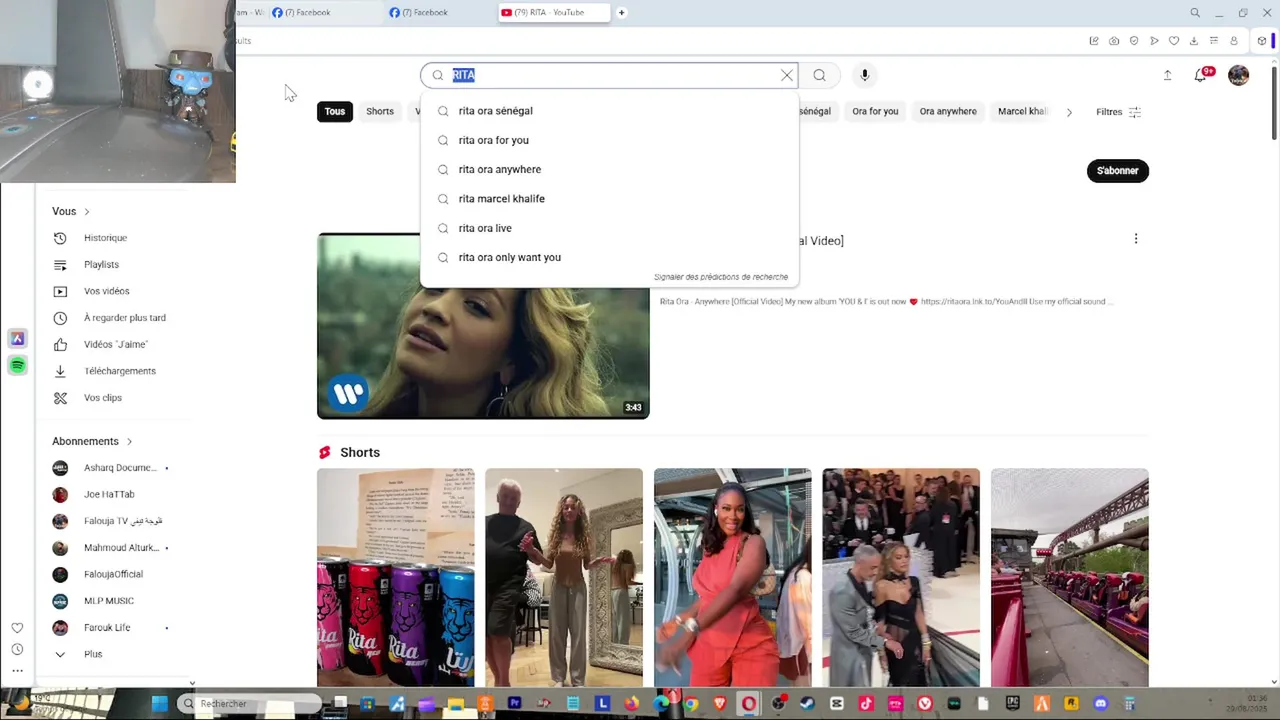1280x720 pixels.
Task: Choose suggestion rita marcel khalife
Action: pos(609,199)
